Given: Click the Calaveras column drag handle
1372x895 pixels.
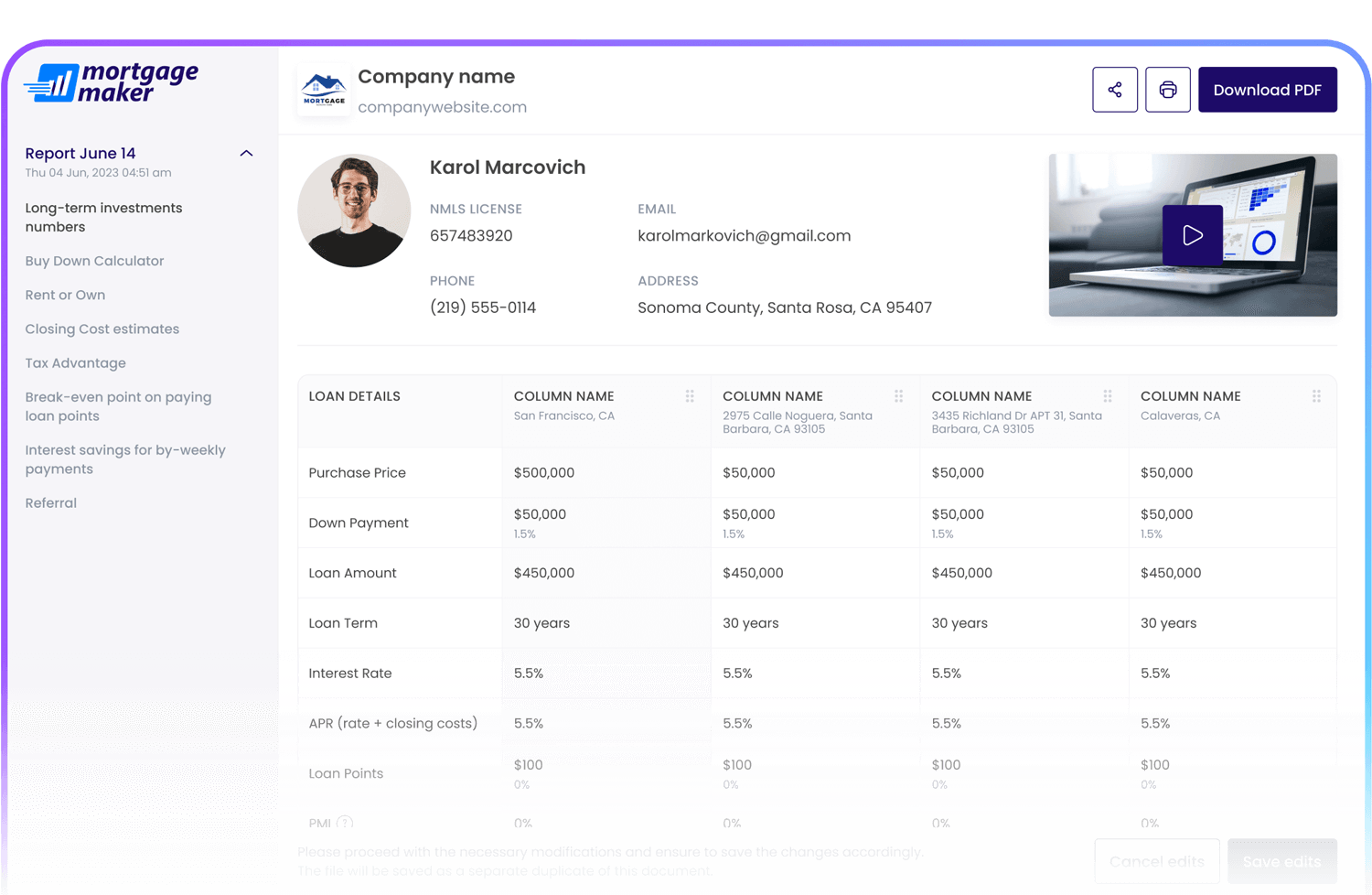Looking at the screenshot, I should click(x=1316, y=396).
